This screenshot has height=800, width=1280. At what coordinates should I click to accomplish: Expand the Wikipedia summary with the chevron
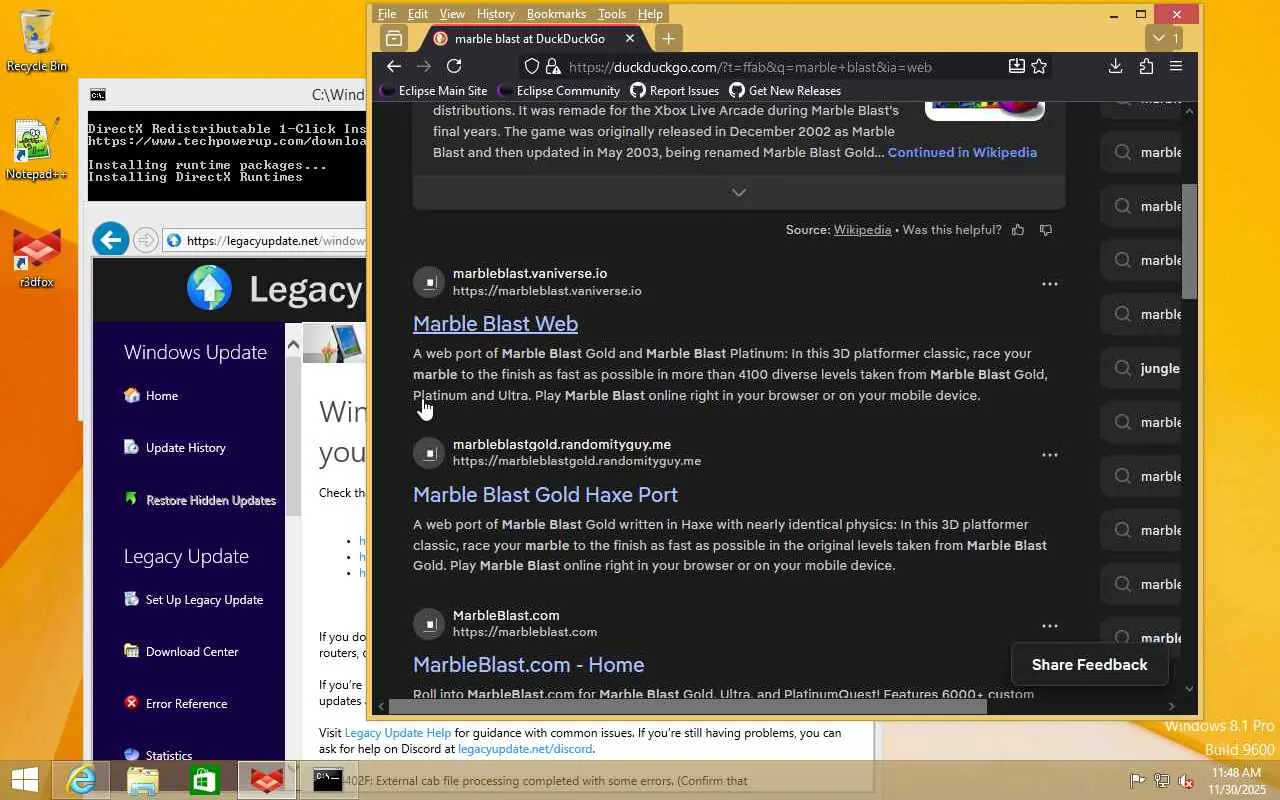point(739,192)
